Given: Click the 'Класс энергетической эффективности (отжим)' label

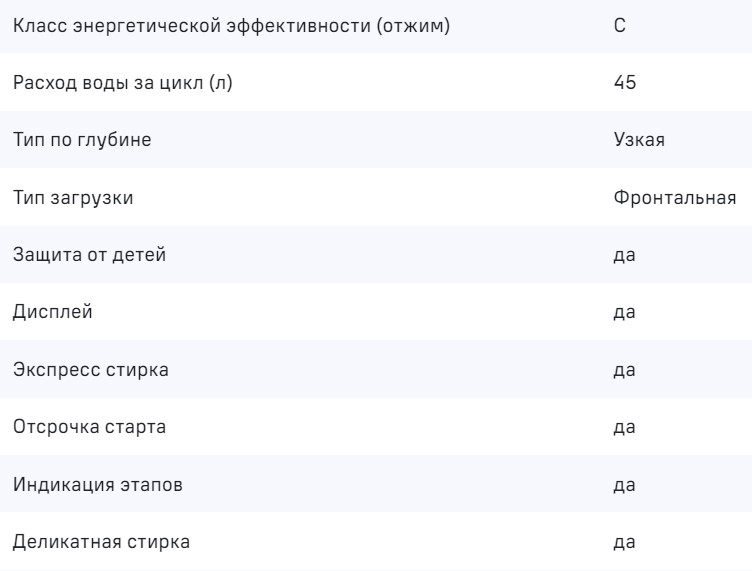Looking at the screenshot, I should [231, 25].
